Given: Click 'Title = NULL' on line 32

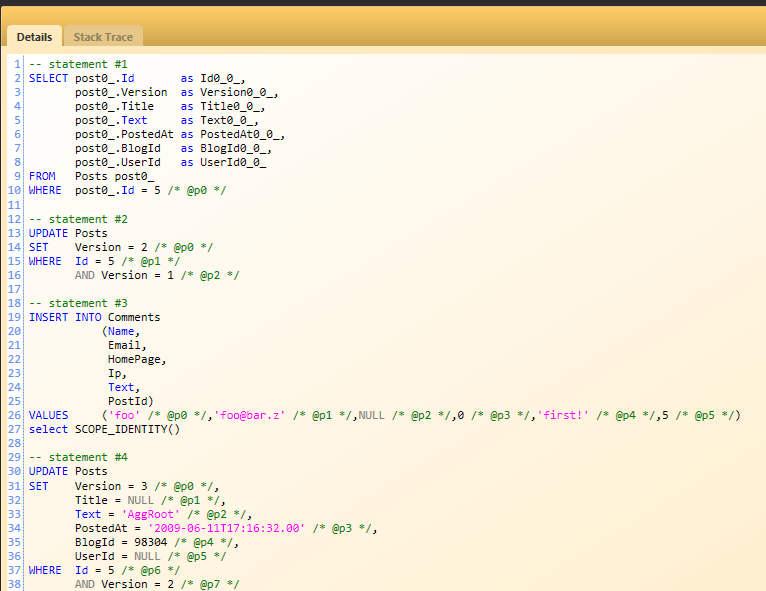Looking at the screenshot, I should point(114,501).
